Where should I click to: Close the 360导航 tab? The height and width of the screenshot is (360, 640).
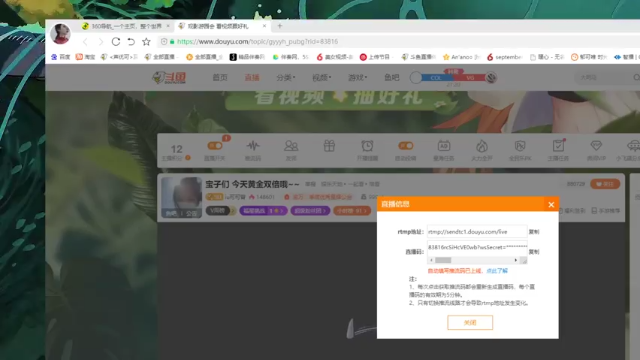point(168,26)
